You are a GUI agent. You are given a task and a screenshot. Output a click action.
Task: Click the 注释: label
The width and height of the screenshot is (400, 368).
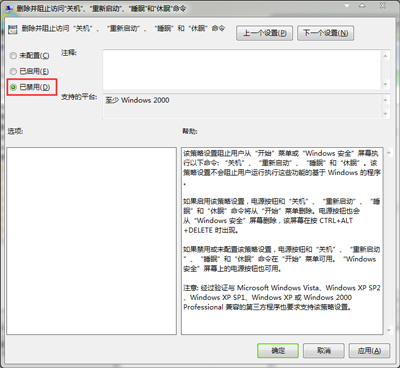pyautogui.click(x=69, y=53)
